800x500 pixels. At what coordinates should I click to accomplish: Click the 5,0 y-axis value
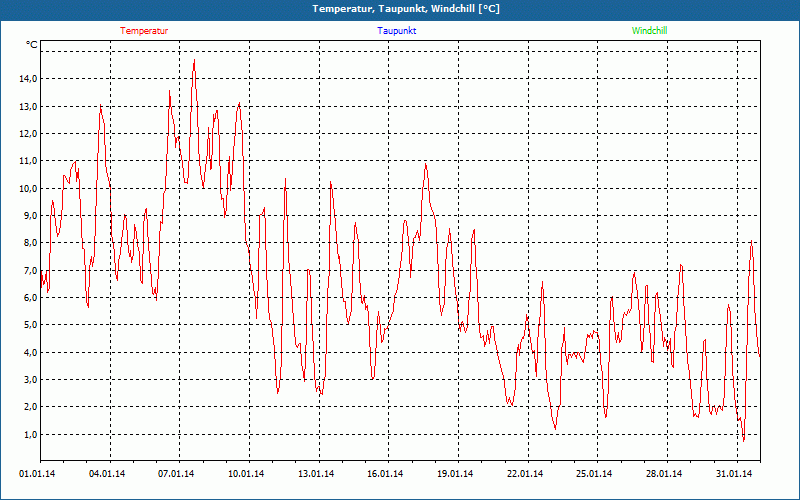[x=31, y=324]
